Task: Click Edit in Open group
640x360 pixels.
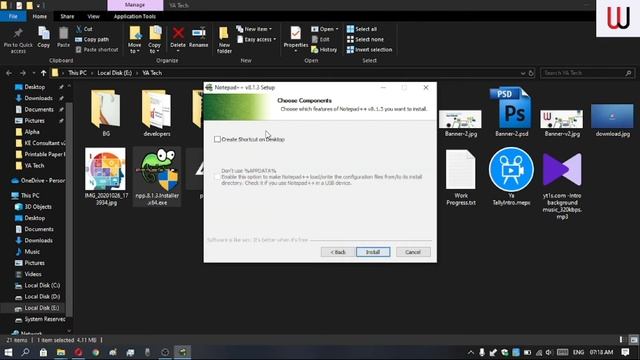Action: (x=321, y=39)
